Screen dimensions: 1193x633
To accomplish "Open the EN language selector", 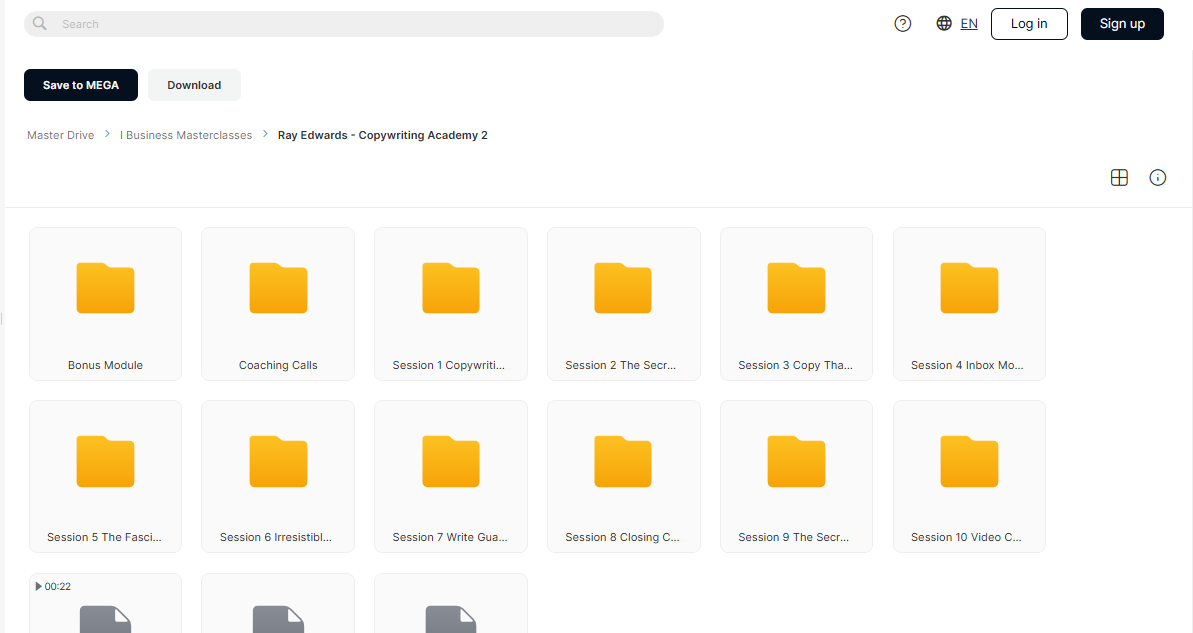I will pyautogui.click(x=969, y=24).
